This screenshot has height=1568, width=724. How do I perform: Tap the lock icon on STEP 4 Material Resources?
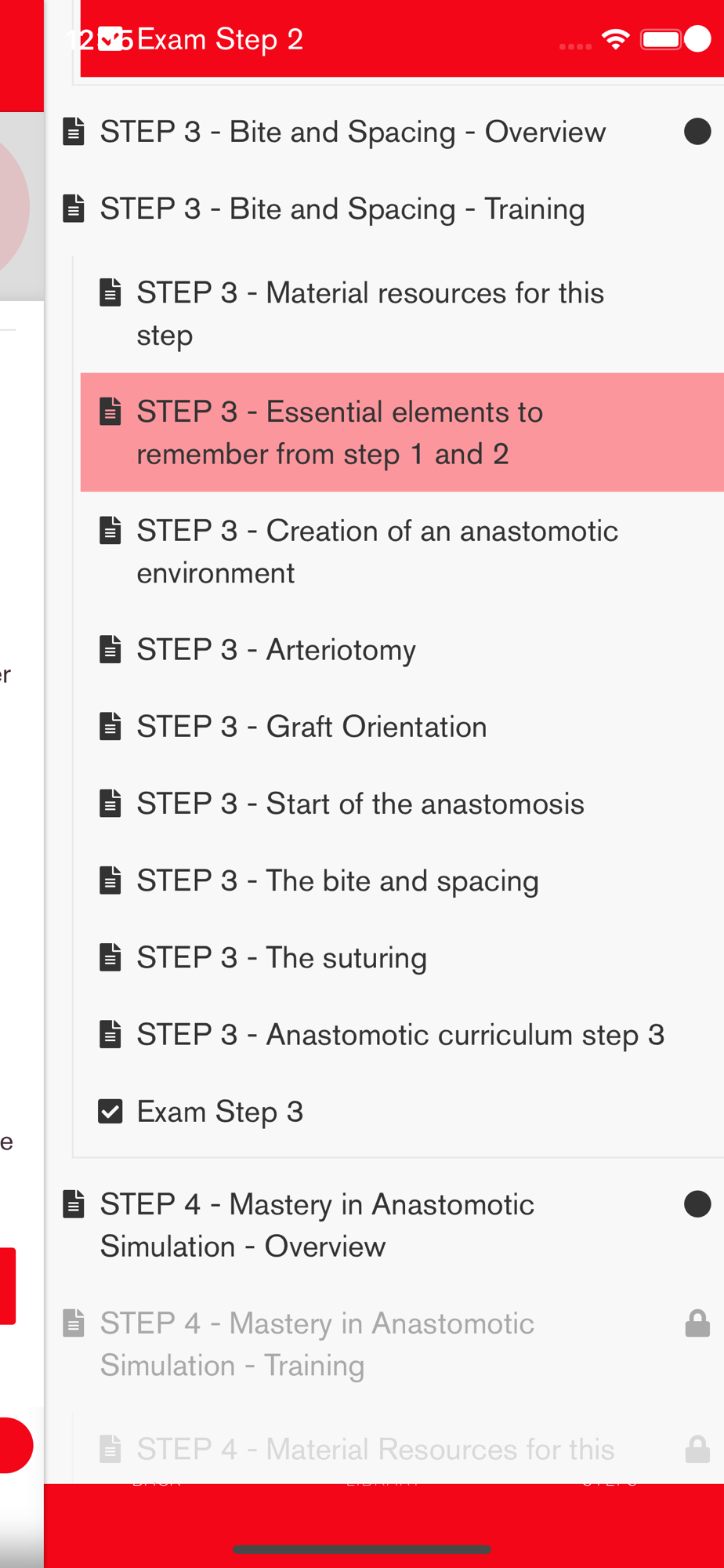[x=697, y=1450]
